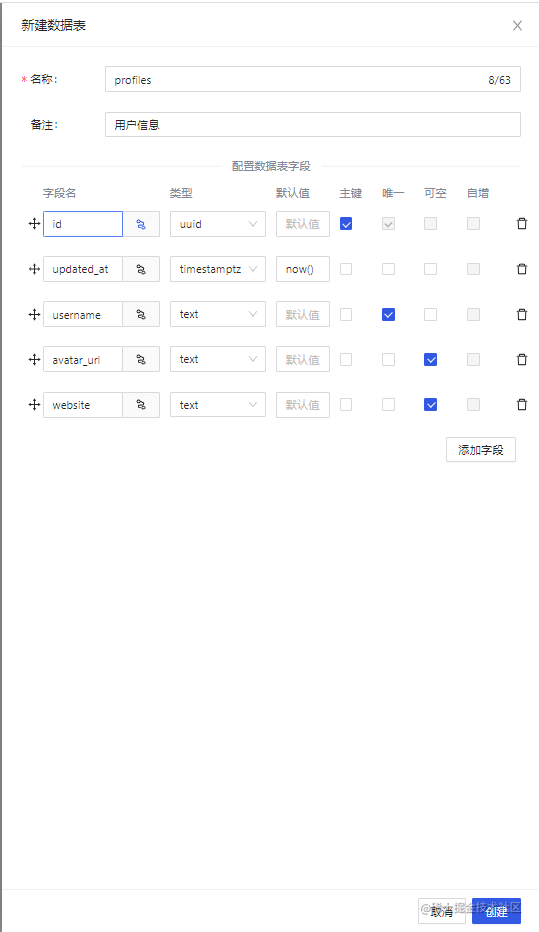The height and width of the screenshot is (932, 539).
Task: Click the table name input containing profiles
Action: (x=313, y=80)
